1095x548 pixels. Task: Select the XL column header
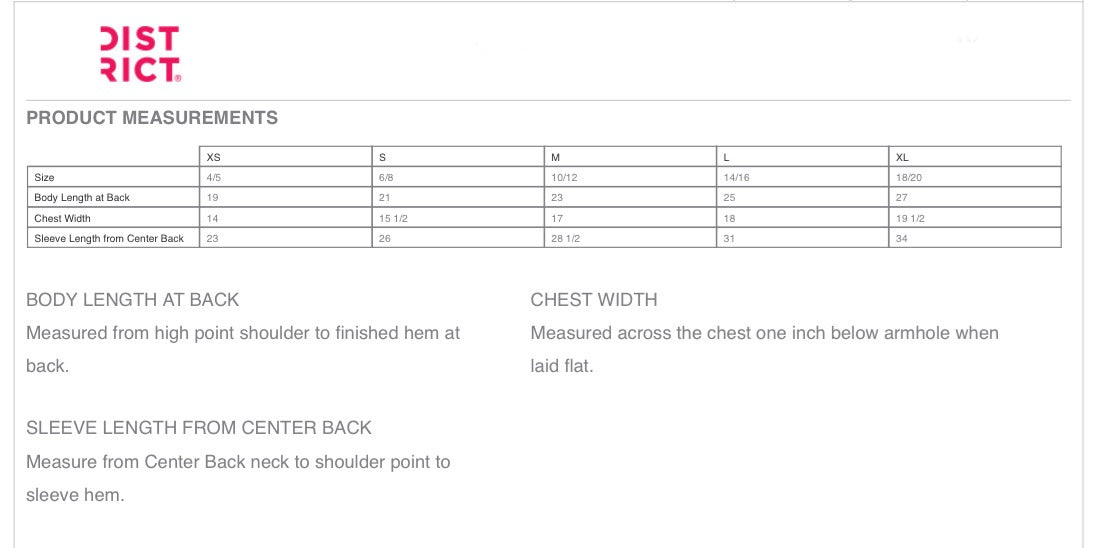click(x=903, y=157)
